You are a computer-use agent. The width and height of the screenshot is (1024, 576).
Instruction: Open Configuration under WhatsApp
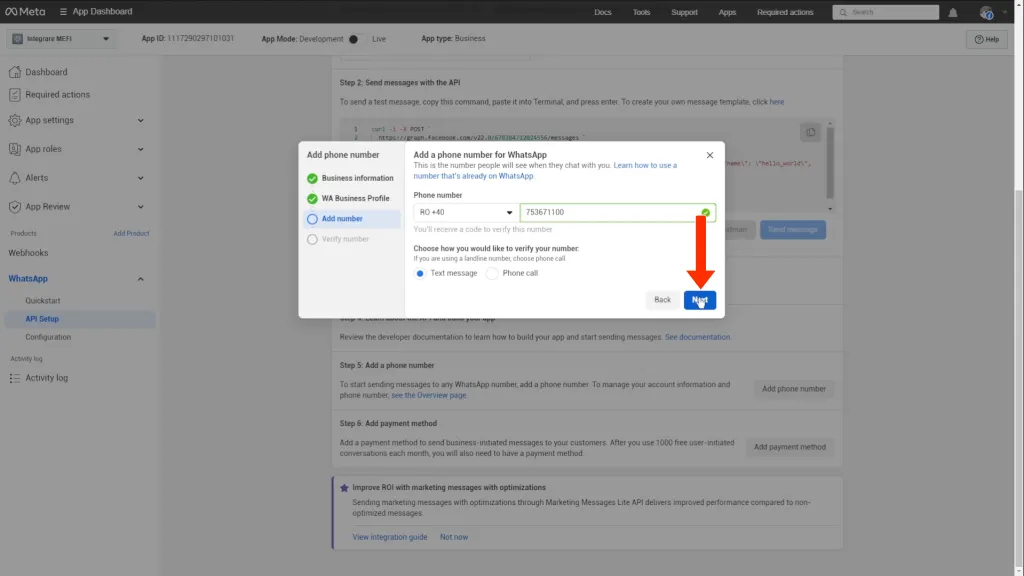[x=48, y=338]
